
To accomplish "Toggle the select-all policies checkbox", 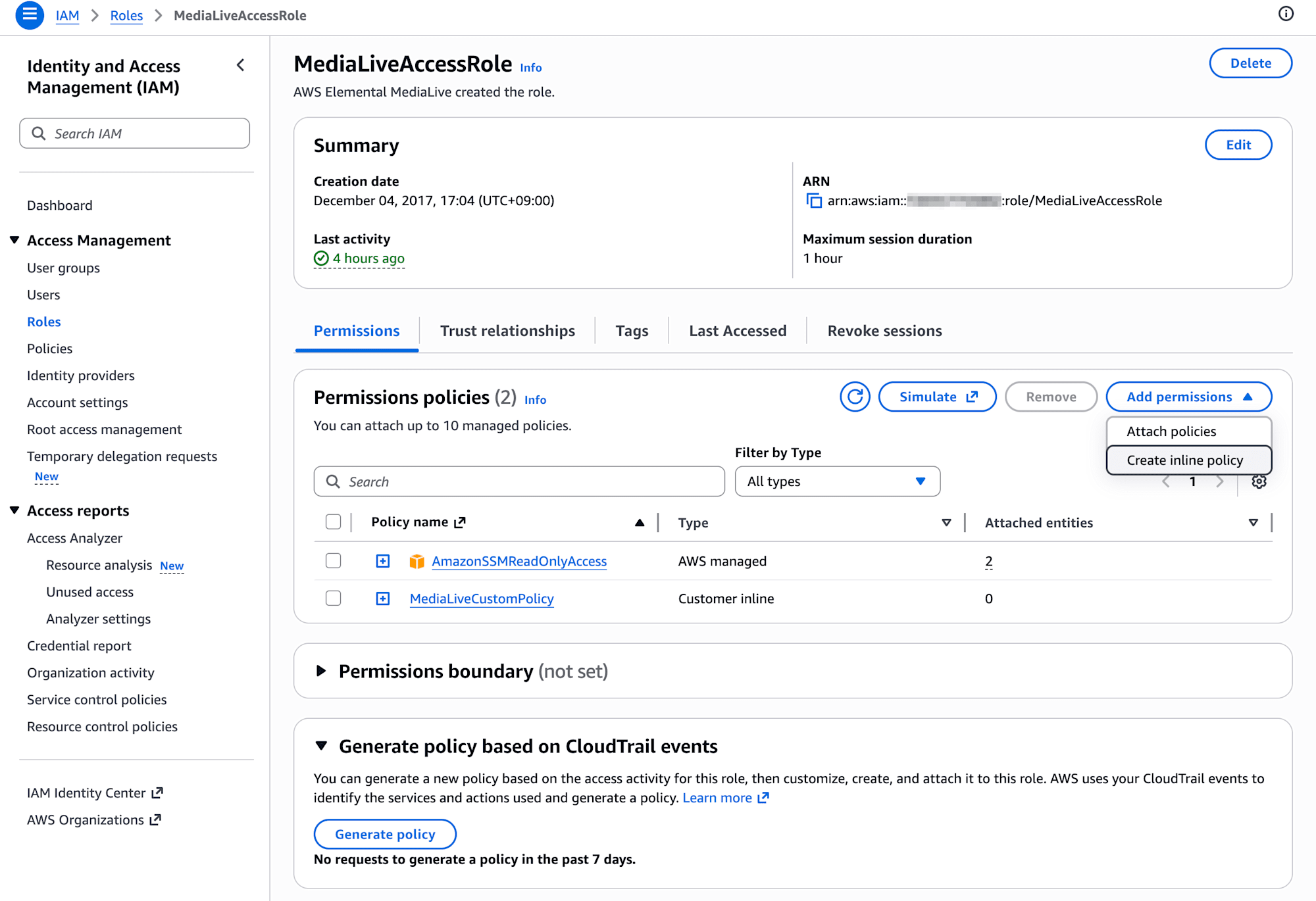I will pos(334,522).
